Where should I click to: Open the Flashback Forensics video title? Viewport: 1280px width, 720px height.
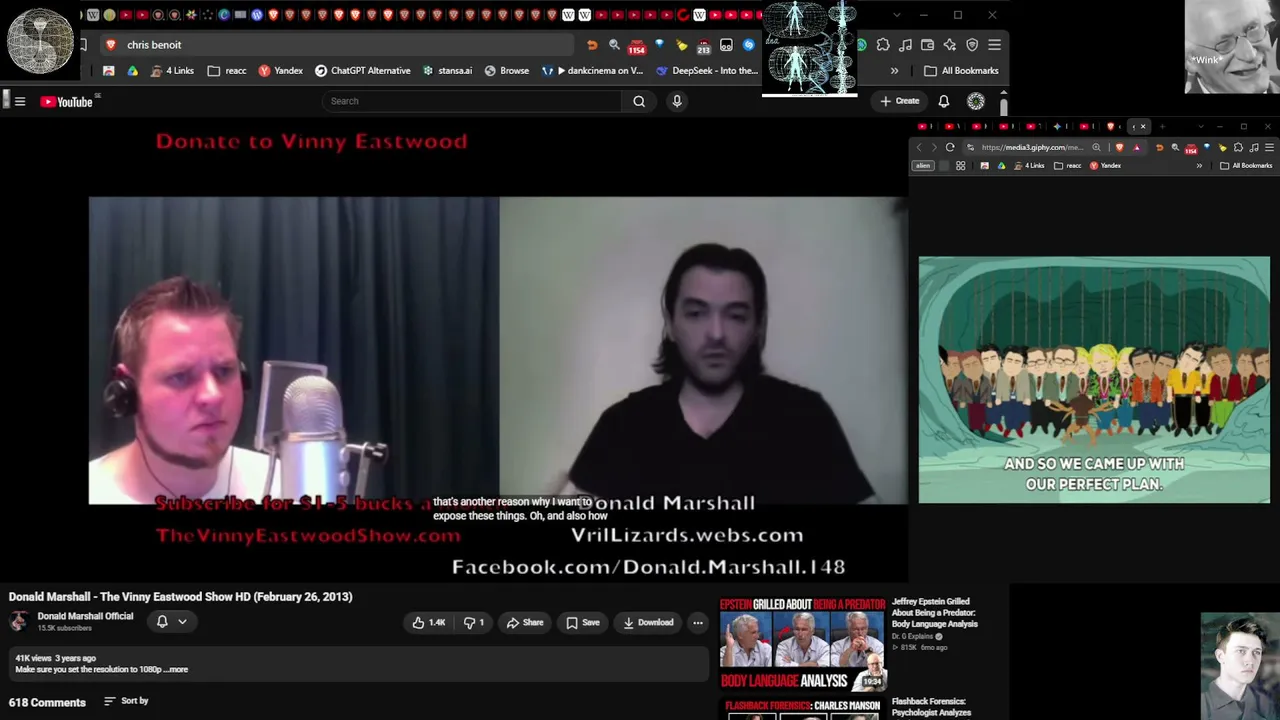coord(932,707)
